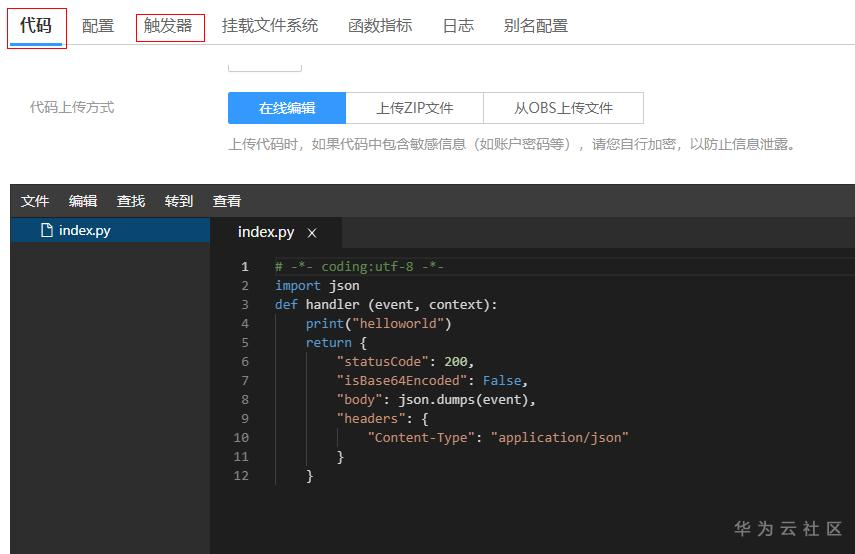Click the 代码上传方式 label
Image resolution: width=855 pixels, height=554 pixels.
click(72, 107)
